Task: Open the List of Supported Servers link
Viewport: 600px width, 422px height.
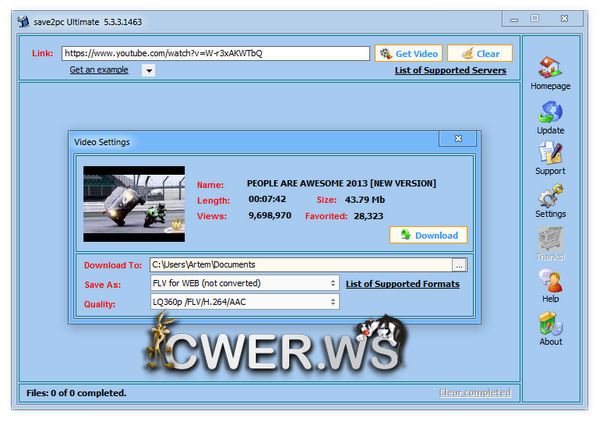Action: point(449,71)
